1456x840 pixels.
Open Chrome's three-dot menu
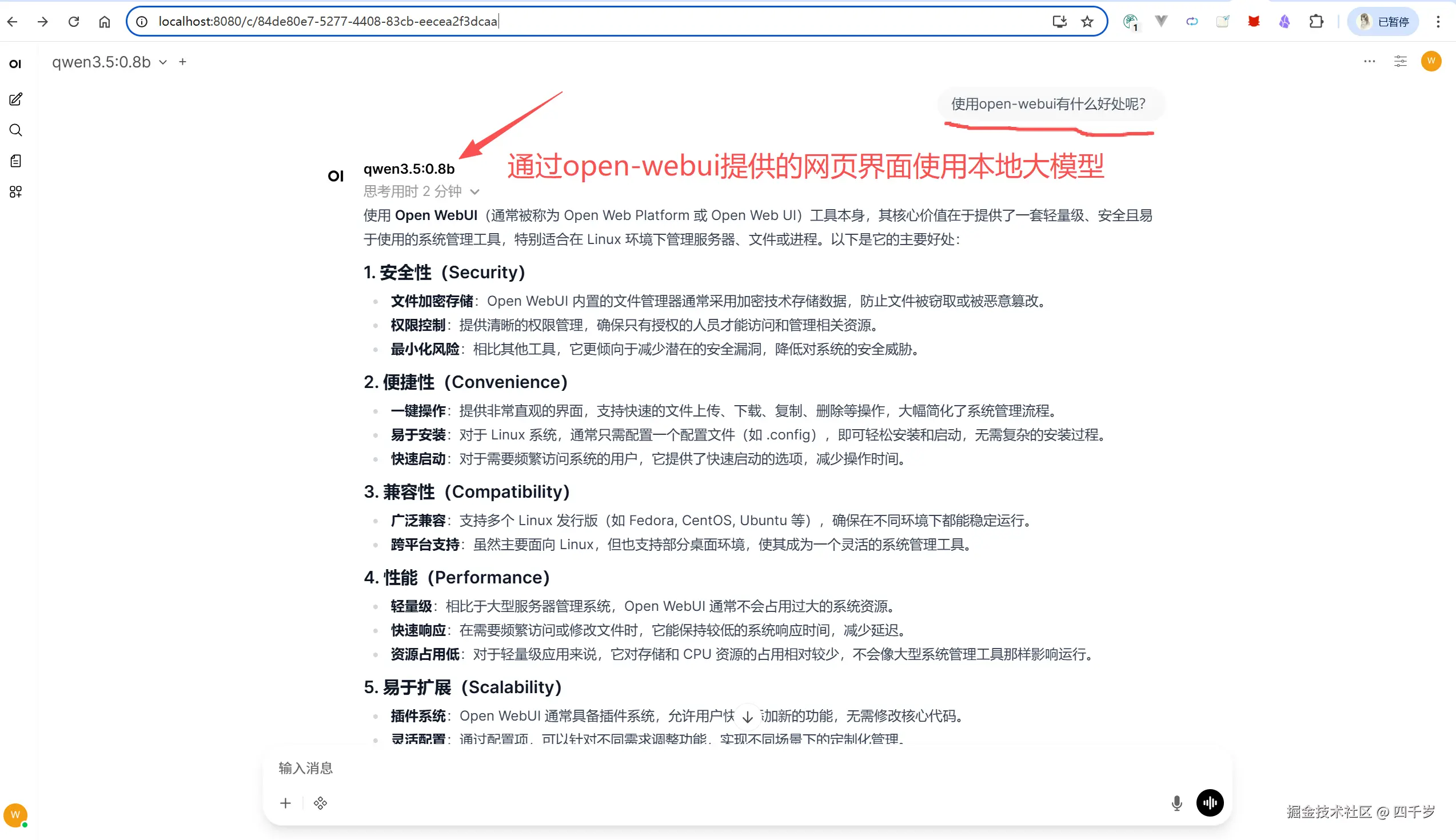pos(1438,21)
